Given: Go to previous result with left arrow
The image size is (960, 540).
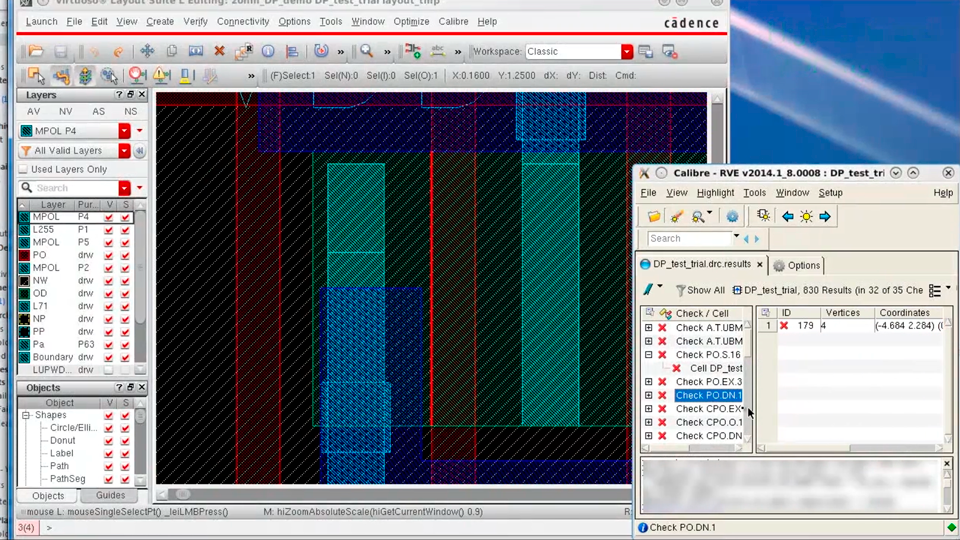Looking at the screenshot, I should [787, 216].
